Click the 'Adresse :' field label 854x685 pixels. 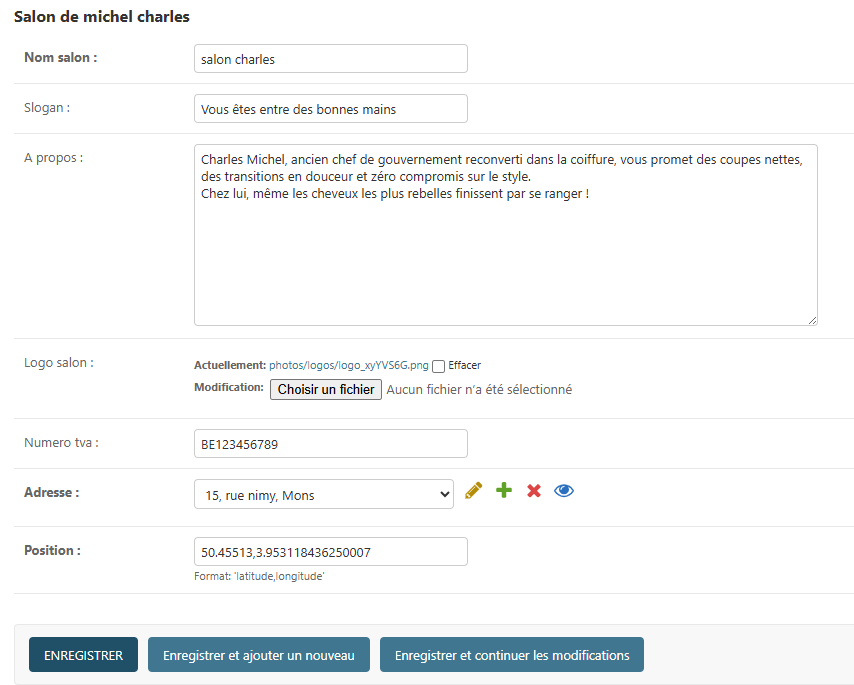click(x=52, y=493)
